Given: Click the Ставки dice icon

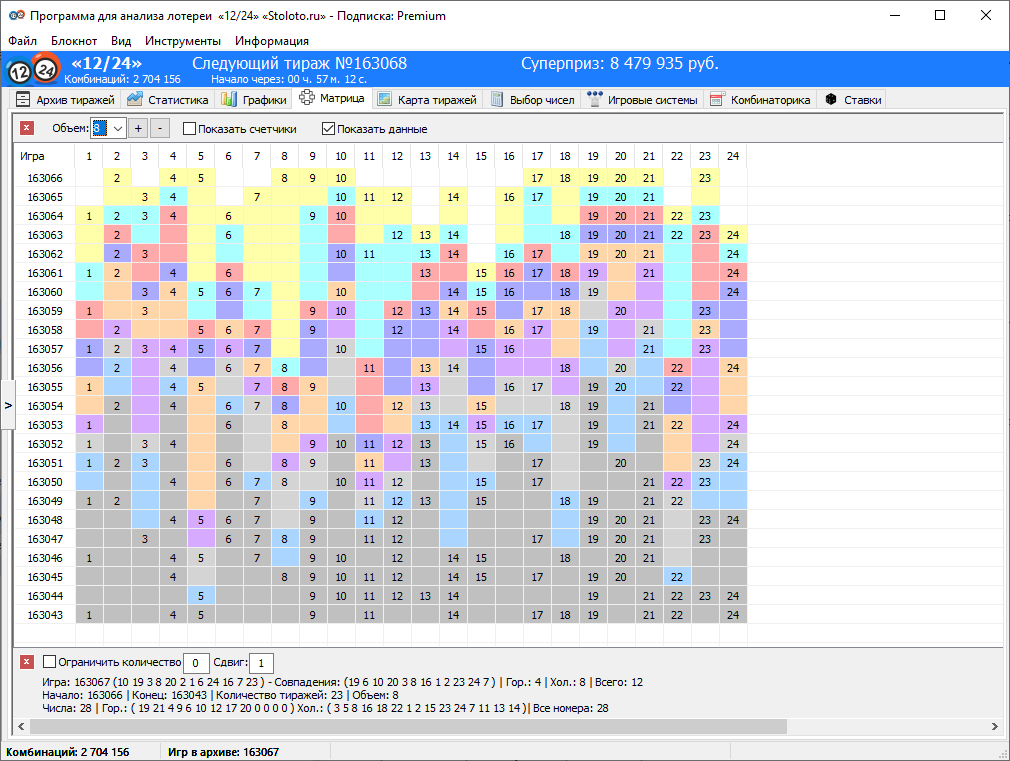Looking at the screenshot, I should pyautogui.click(x=831, y=100).
